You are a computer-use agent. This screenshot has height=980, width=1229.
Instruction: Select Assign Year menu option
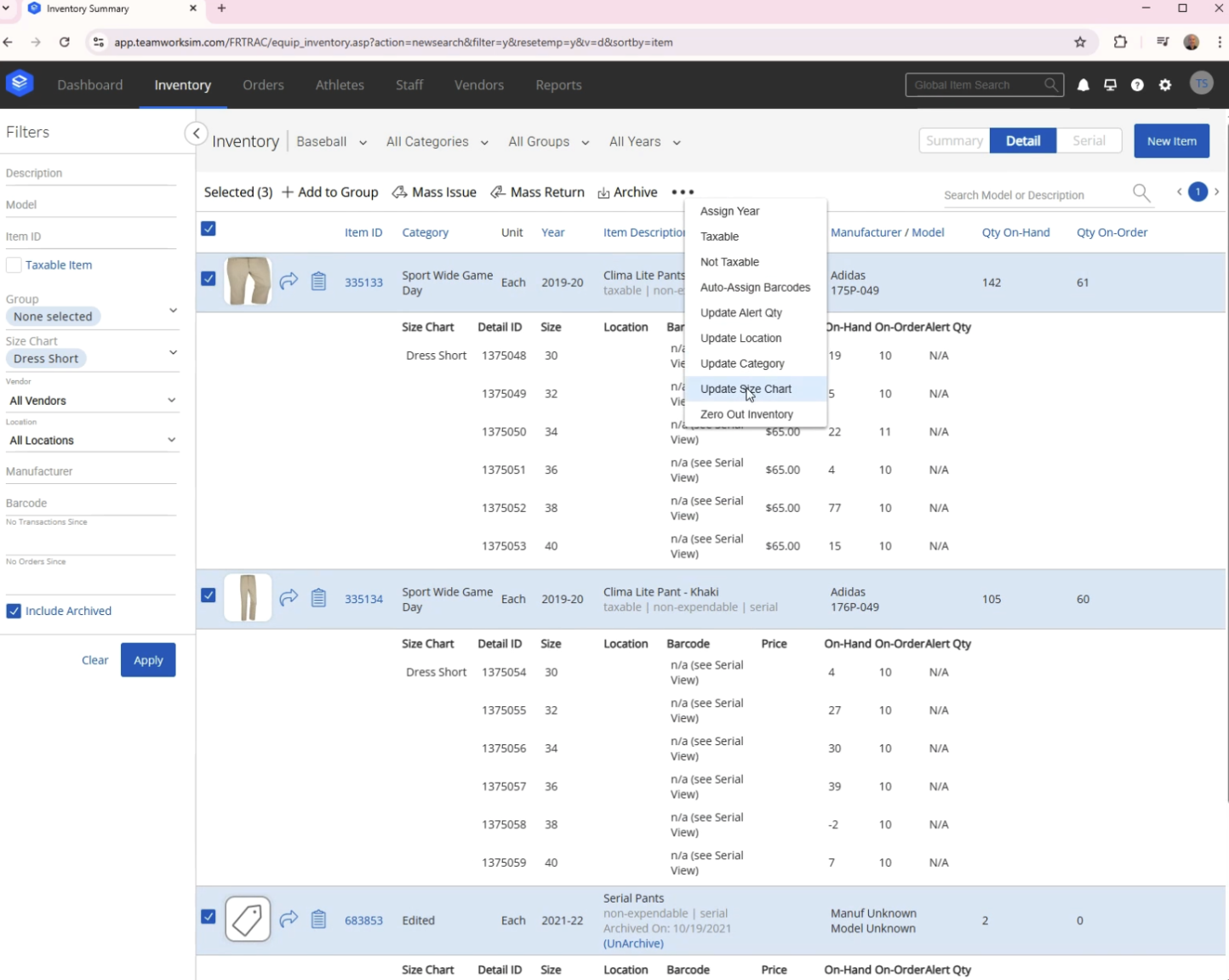755,211
